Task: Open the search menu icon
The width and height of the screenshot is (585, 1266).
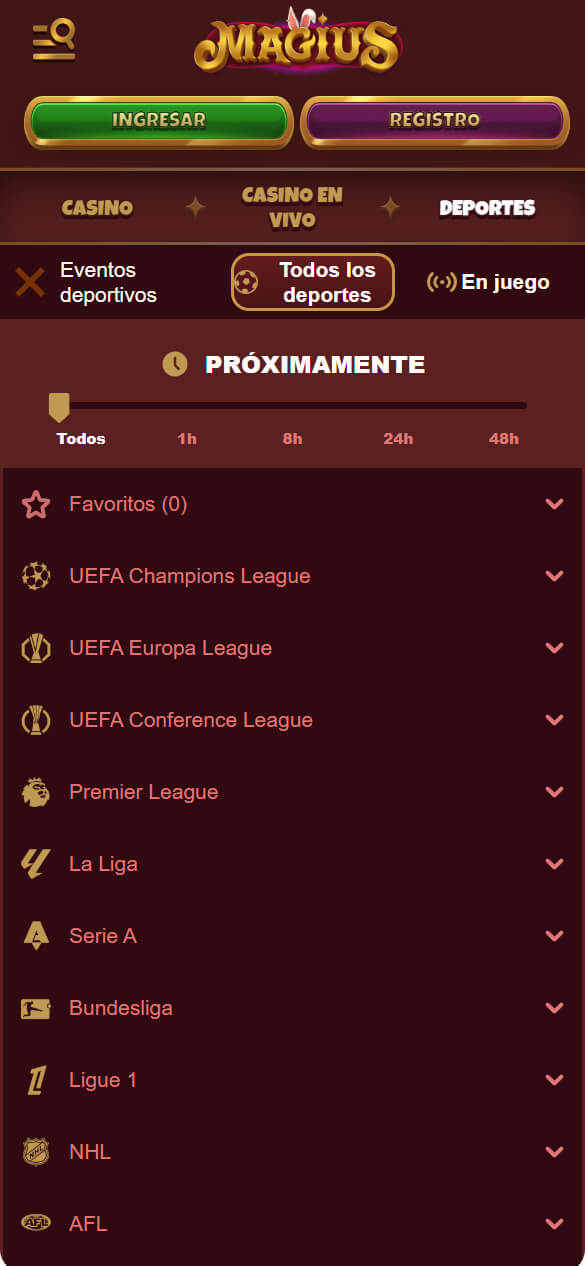Action: pos(54,40)
